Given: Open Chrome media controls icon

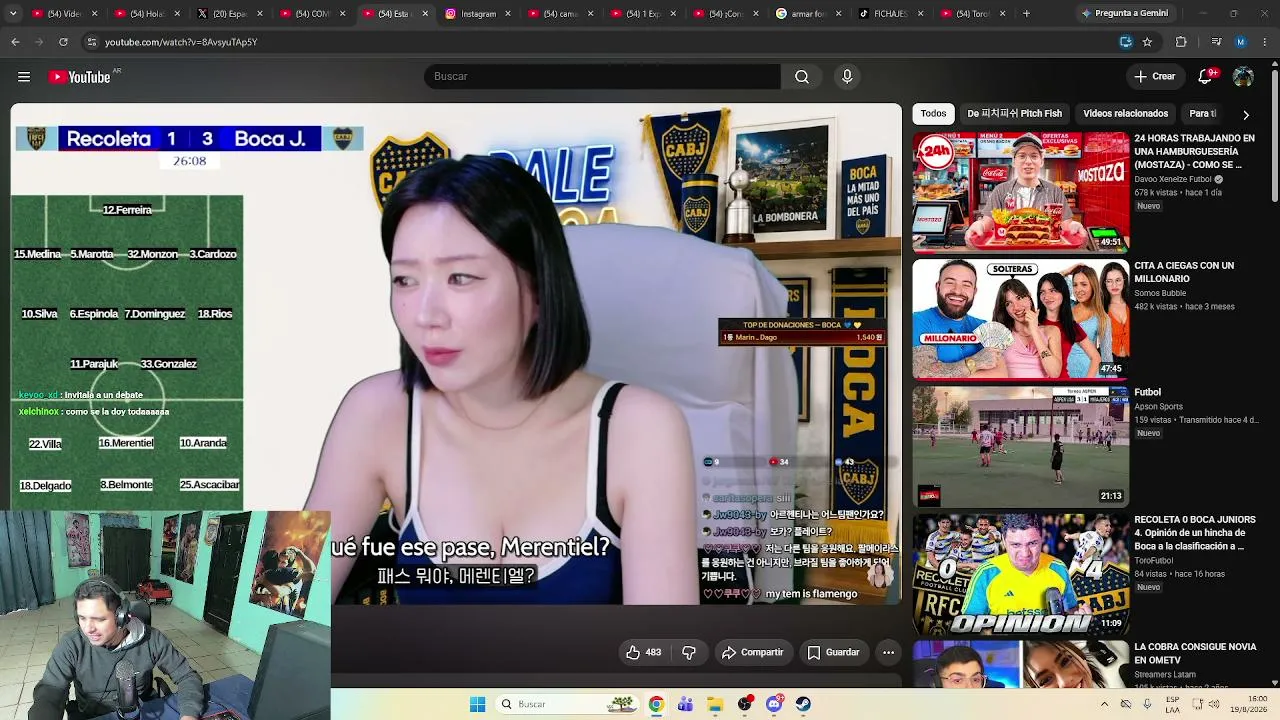Looking at the screenshot, I should coord(1216,42).
